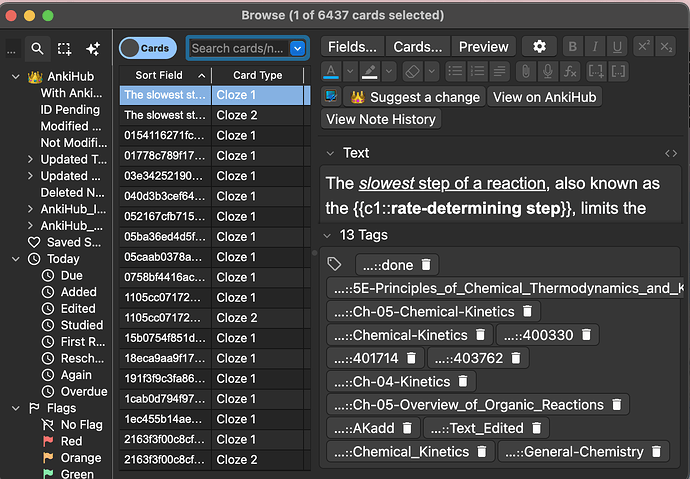Remove the General-Chemistry tag
The image size is (690, 479).
click(656, 452)
